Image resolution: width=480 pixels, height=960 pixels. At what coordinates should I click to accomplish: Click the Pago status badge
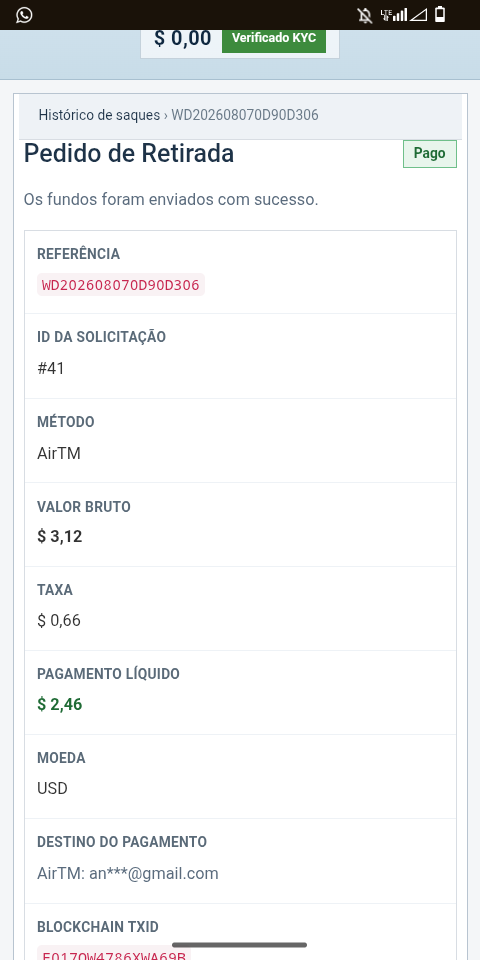430,153
